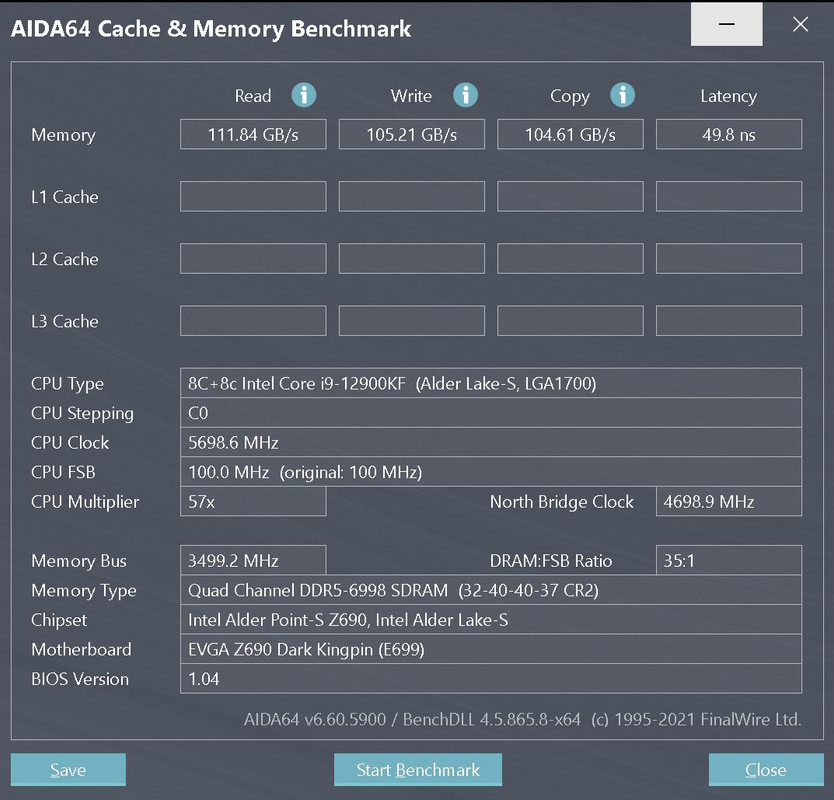The image size is (834, 800).
Task: Click the empty L2 Cache Latency field
Action: click(729, 259)
